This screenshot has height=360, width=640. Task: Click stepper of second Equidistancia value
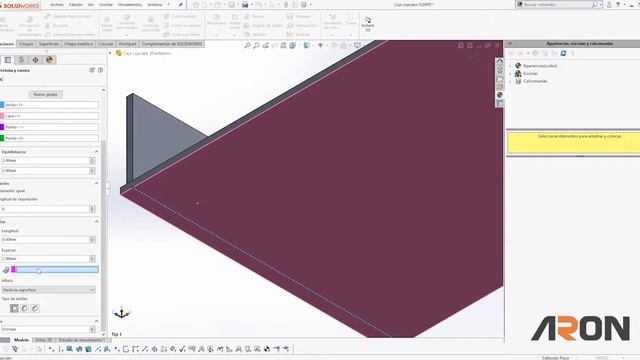tap(92, 171)
